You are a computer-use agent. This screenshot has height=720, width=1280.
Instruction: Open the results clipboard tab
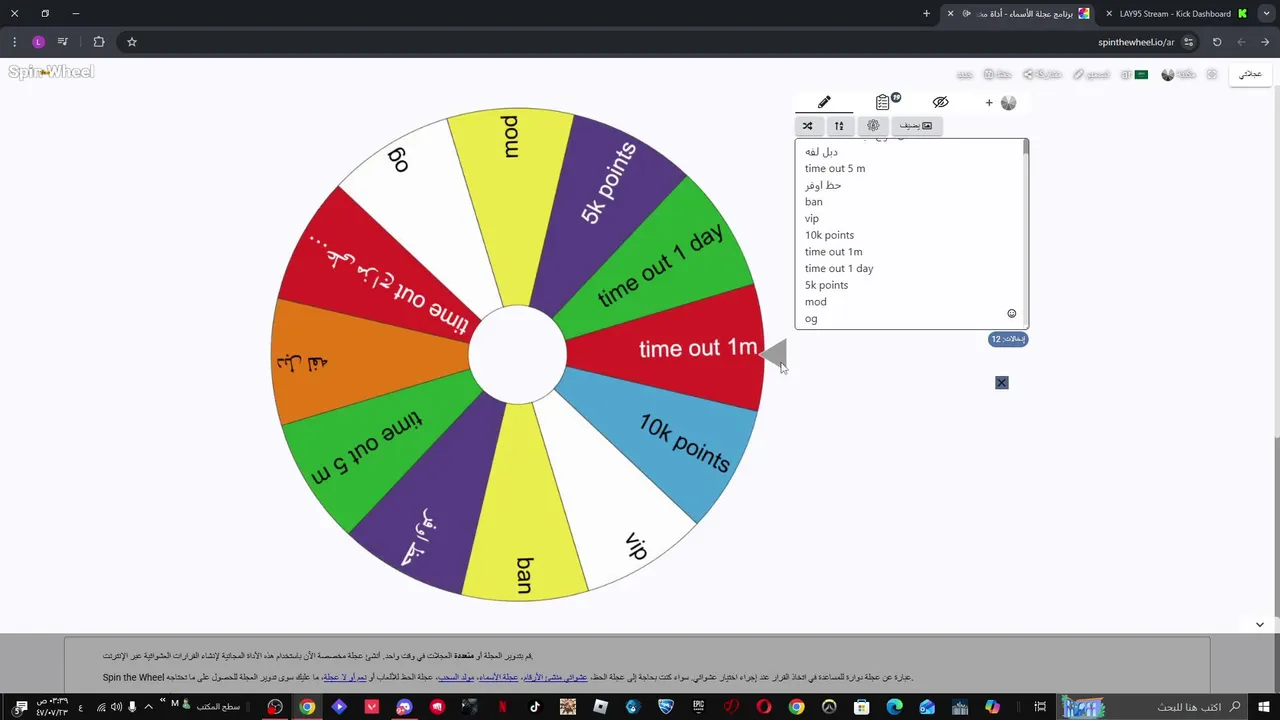[x=883, y=102]
